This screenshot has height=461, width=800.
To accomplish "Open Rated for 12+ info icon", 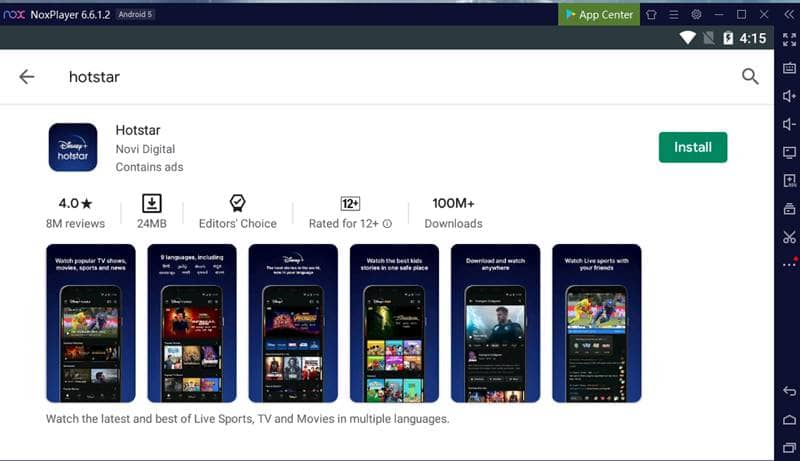I will [x=387, y=223].
